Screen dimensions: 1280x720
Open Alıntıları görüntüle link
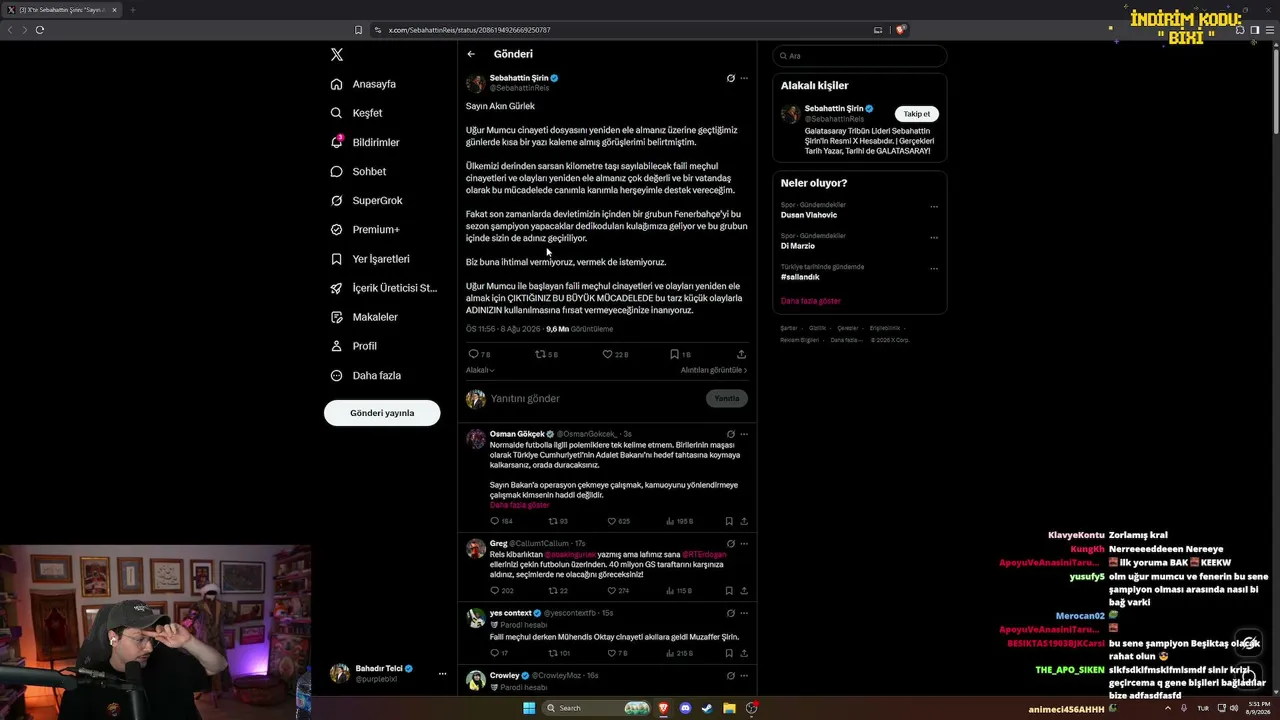pyautogui.click(x=714, y=370)
